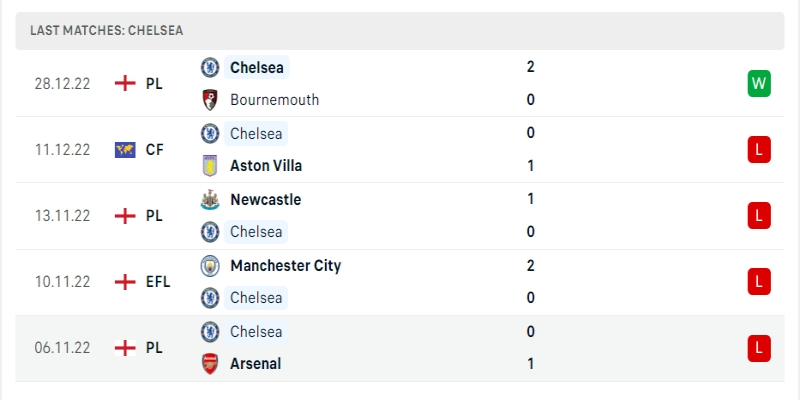
Task: Click the L badge for Arsenal match
Action: pyautogui.click(x=759, y=348)
